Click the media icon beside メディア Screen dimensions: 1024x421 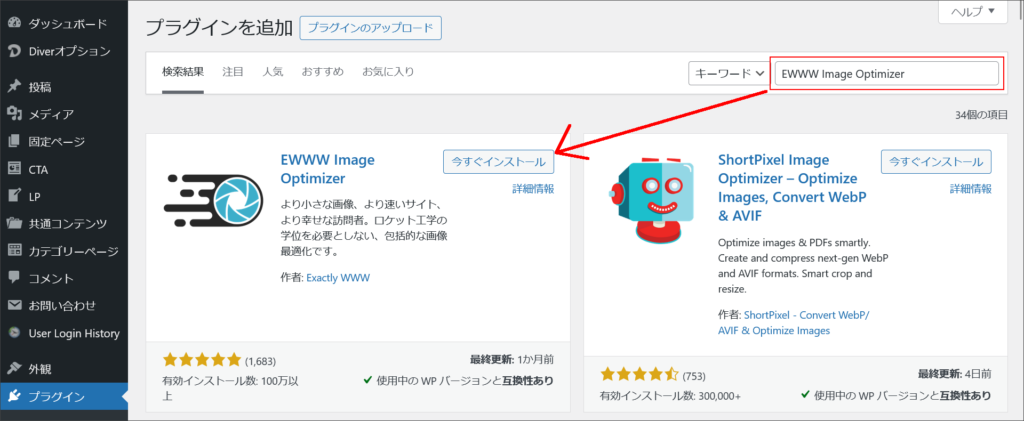[x=14, y=114]
